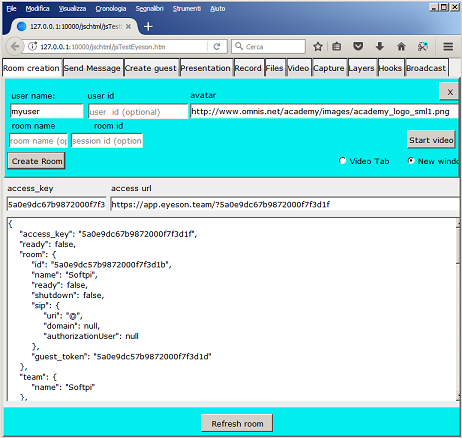Screen dimensions: 462x438
Task: Click the room "id" line in JSON
Action: click(x=101, y=265)
